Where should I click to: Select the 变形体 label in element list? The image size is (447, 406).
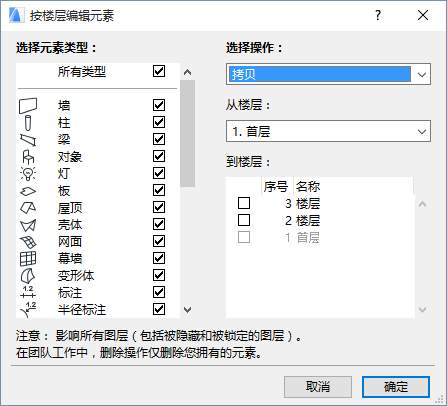click(x=76, y=276)
